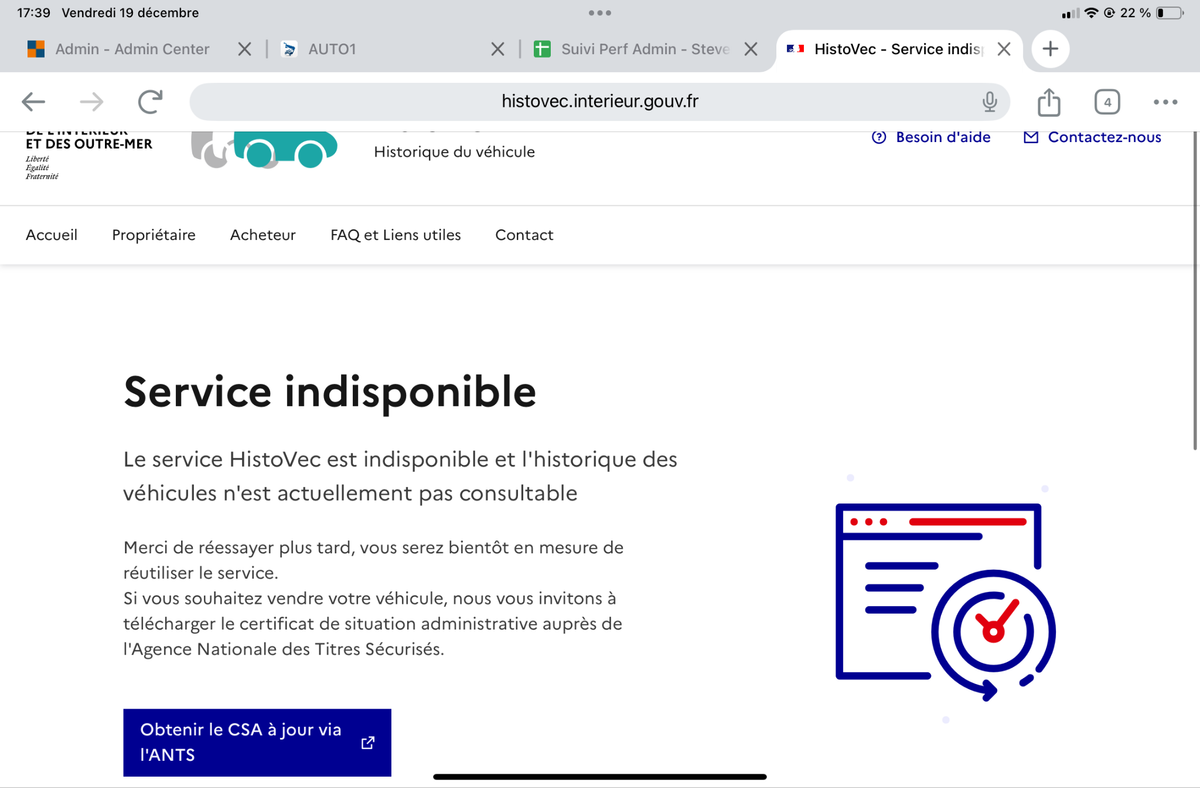Open the browser three-dots menu
This screenshot has width=1200, height=788.
click(x=1165, y=101)
